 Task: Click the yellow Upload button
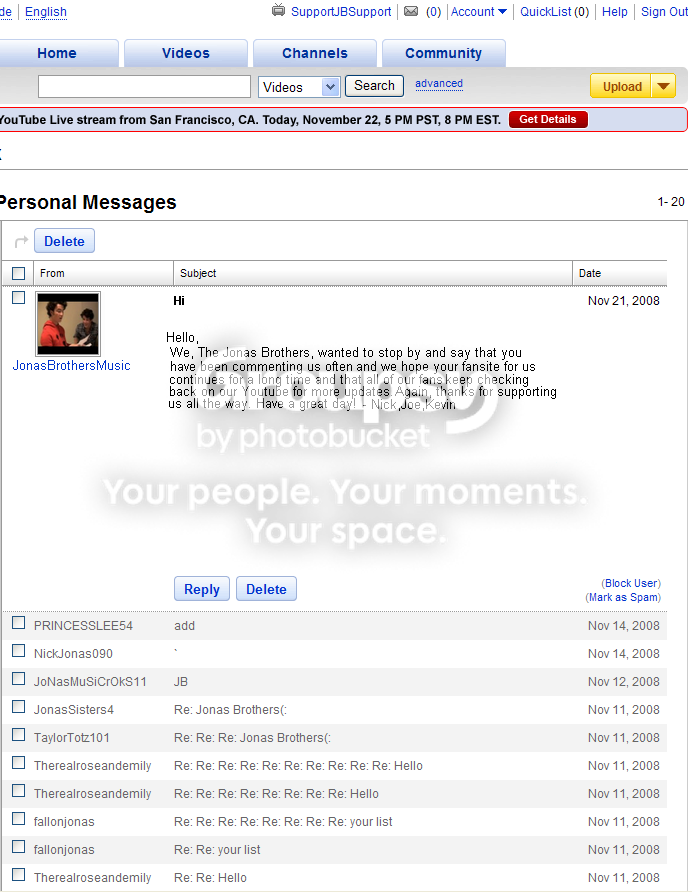point(621,86)
